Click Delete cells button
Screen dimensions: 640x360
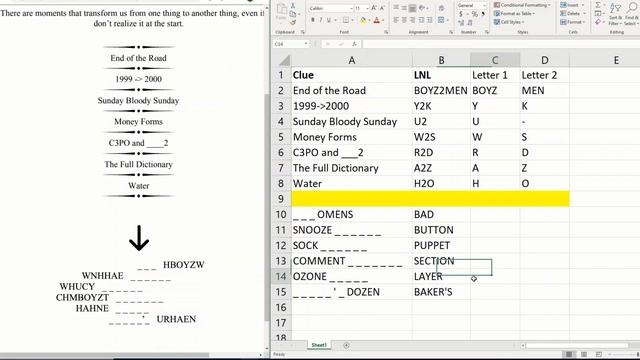pos(572,13)
